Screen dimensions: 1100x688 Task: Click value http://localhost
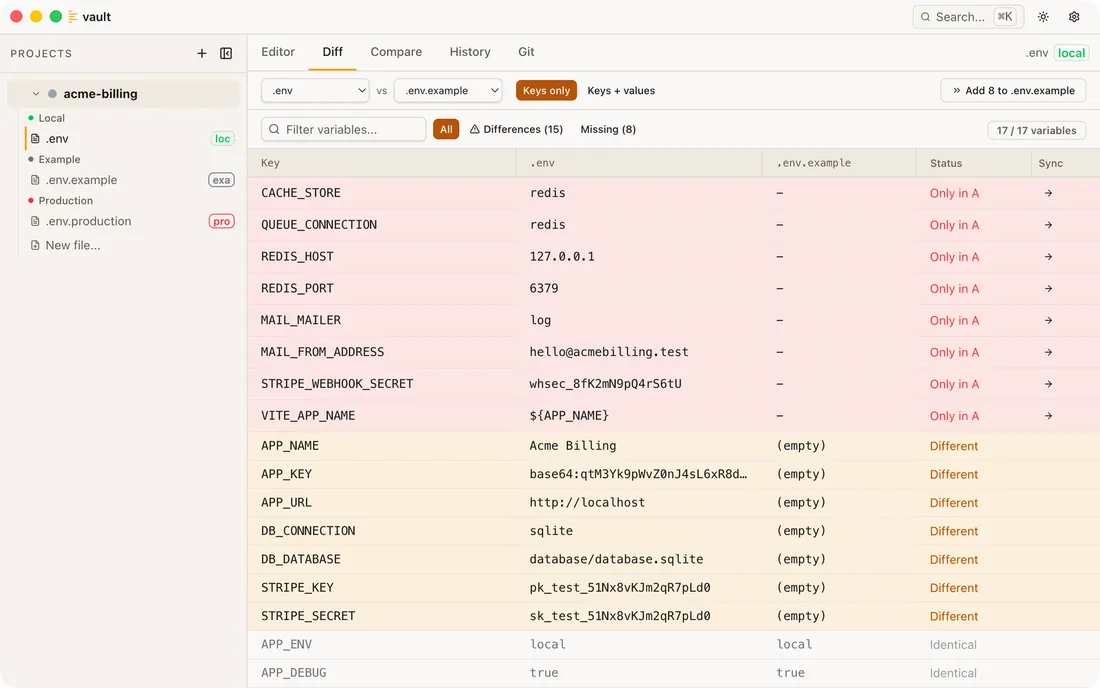586,502
